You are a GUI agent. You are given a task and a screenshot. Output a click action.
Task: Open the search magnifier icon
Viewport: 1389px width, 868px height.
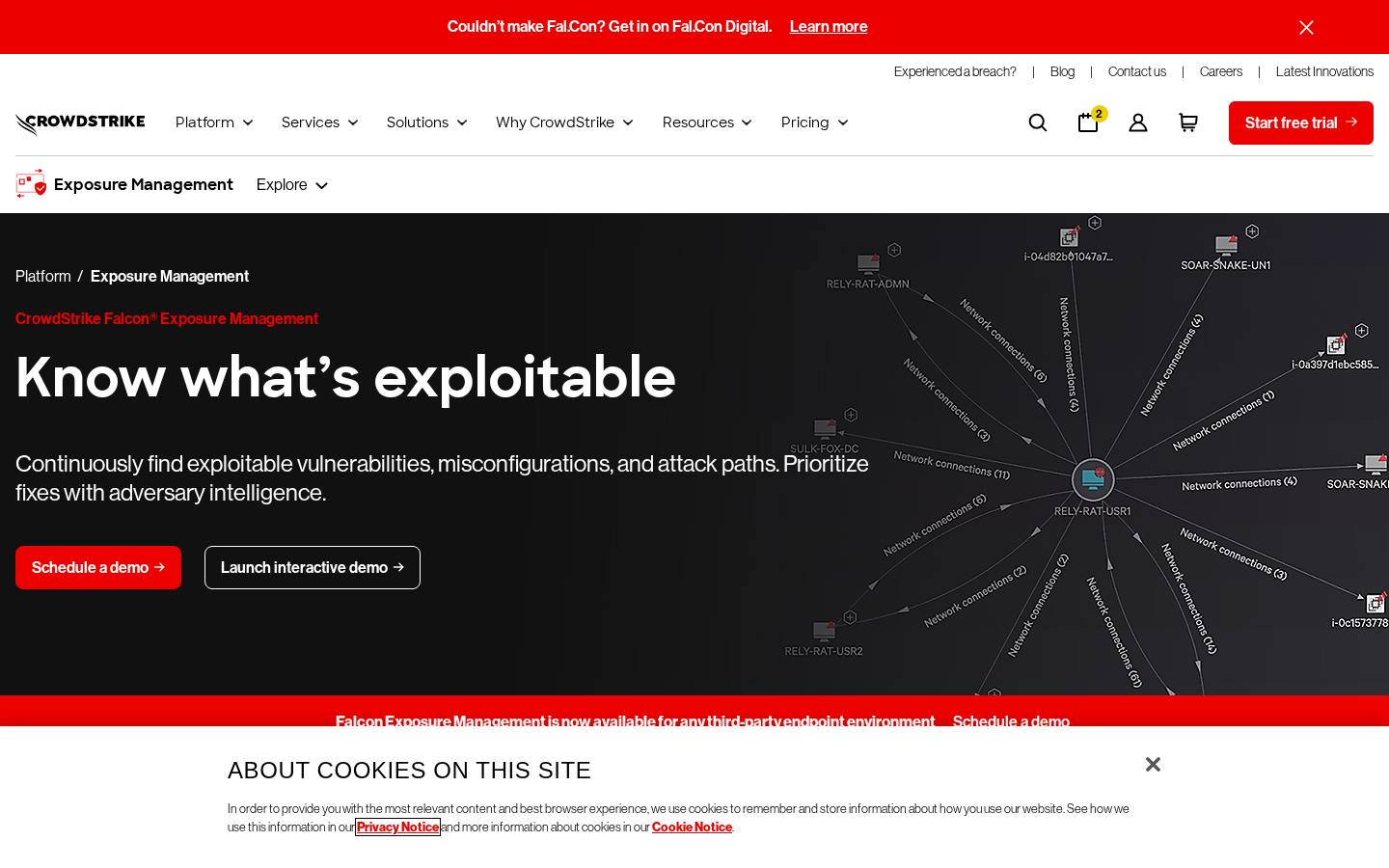1038,122
